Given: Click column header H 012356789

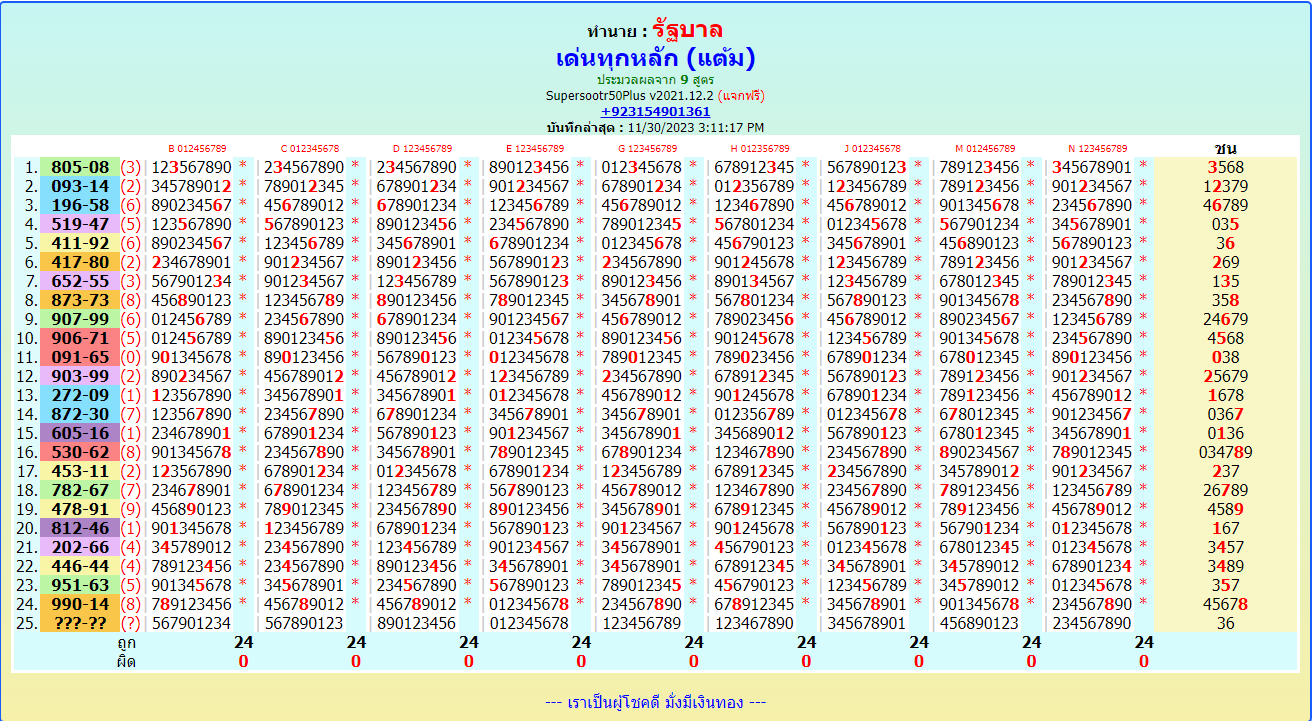Looking at the screenshot, I should pos(760,148).
